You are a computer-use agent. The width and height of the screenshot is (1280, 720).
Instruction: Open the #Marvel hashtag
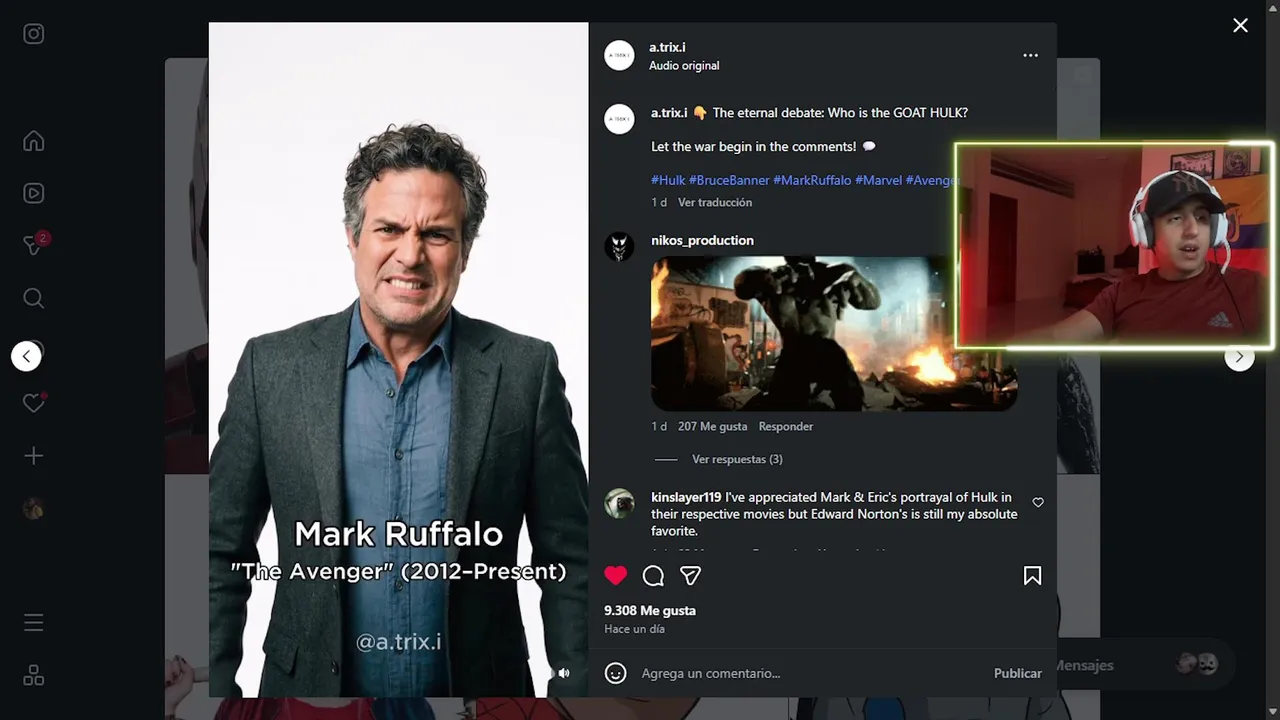click(879, 180)
